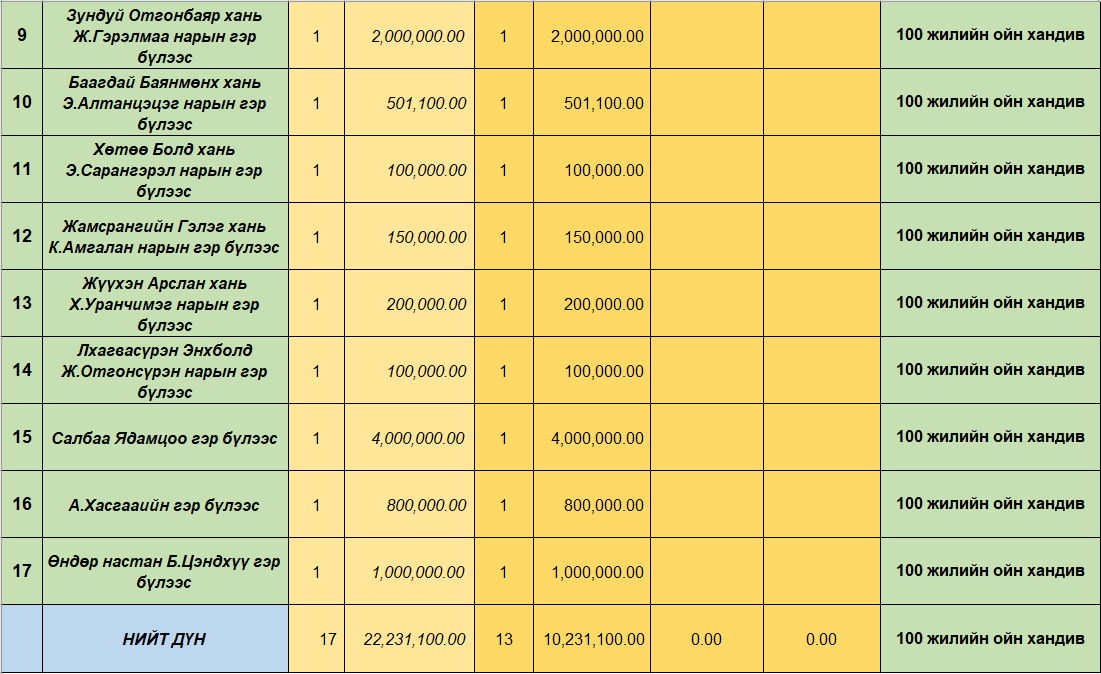Select row 14's 100 жилийн ойн хандив cell

pos(990,370)
